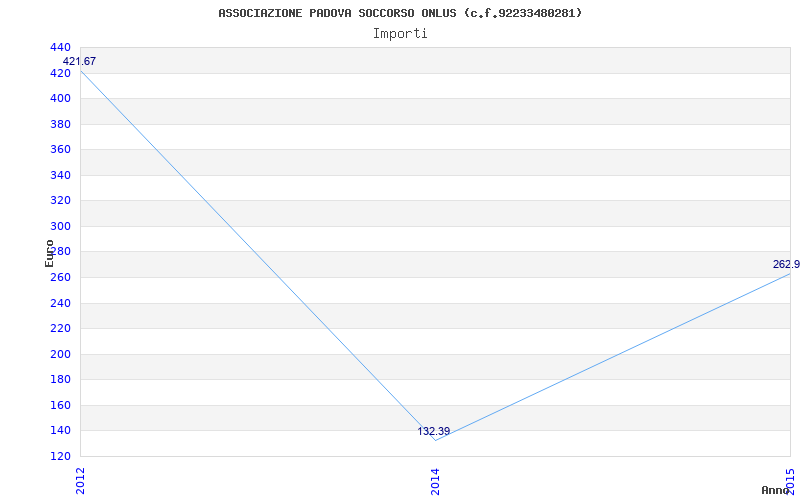Click the 120 y-axis tick label
The height and width of the screenshot is (500, 800).
60,456
